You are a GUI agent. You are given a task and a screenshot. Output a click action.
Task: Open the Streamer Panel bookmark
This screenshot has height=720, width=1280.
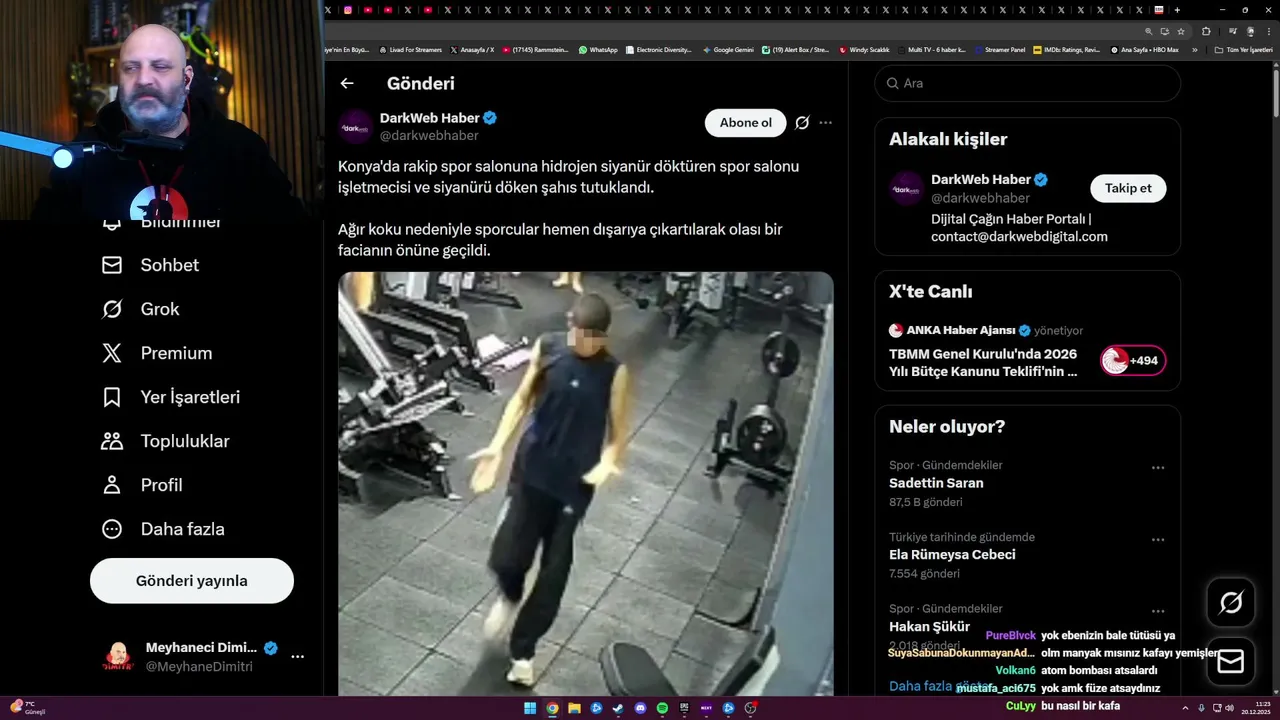999,49
